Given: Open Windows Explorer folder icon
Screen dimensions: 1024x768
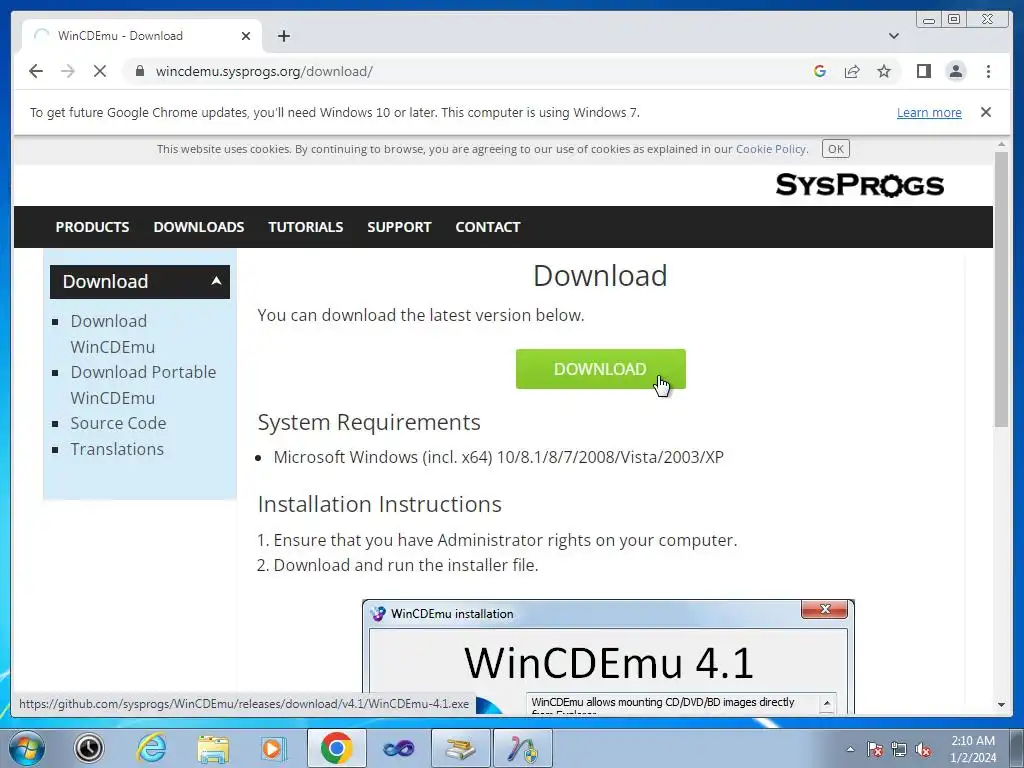Looking at the screenshot, I should tap(213, 748).
